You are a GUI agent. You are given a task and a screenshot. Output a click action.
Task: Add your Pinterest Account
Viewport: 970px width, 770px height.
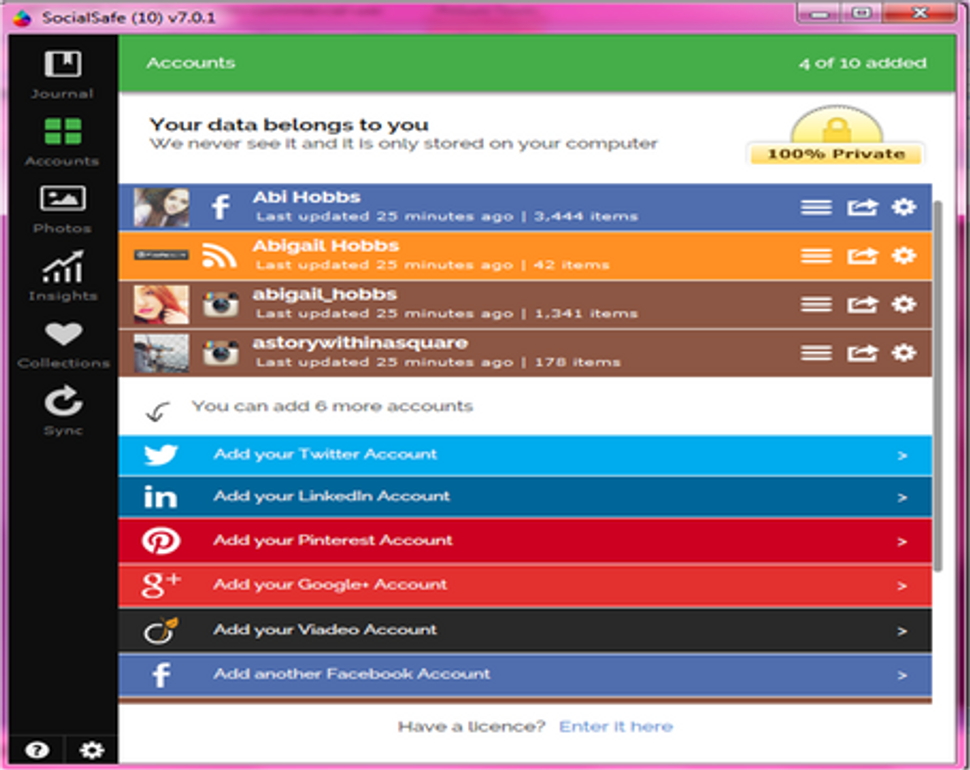[525, 541]
